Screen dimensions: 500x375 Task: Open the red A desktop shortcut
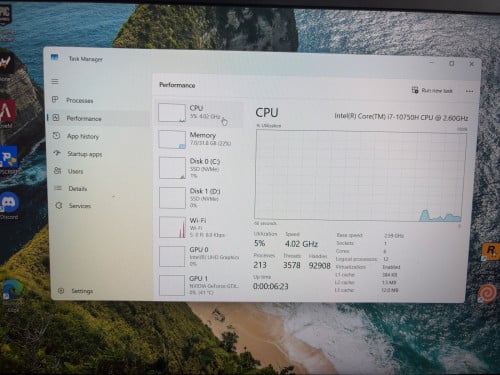point(7,113)
